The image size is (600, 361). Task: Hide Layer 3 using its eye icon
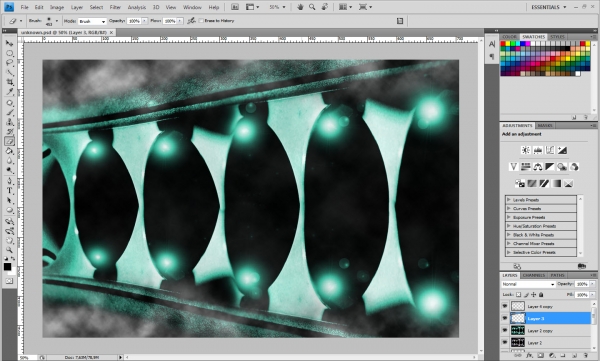[x=504, y=318]
